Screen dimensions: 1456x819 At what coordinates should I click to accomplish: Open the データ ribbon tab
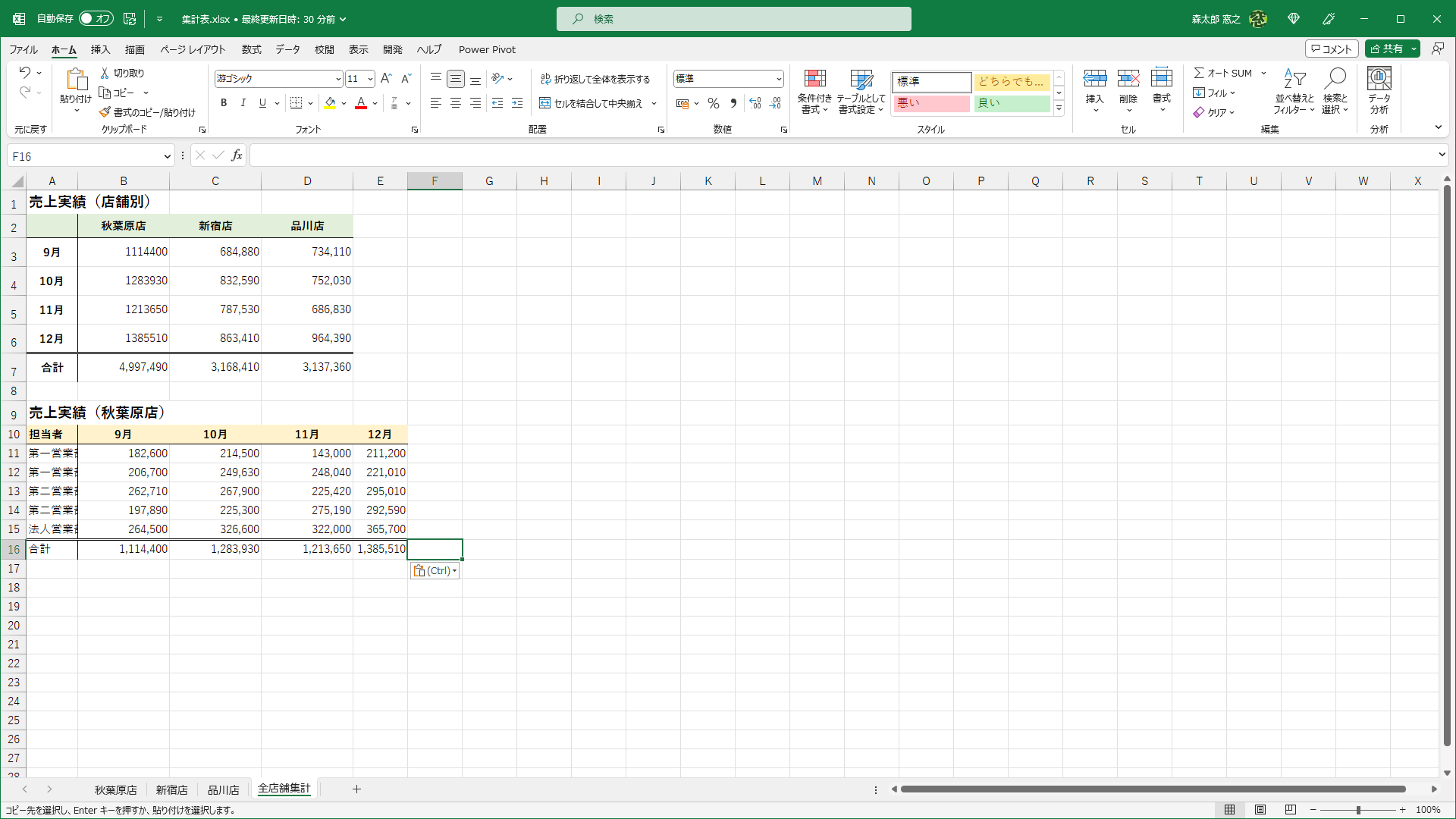point(287,49)
